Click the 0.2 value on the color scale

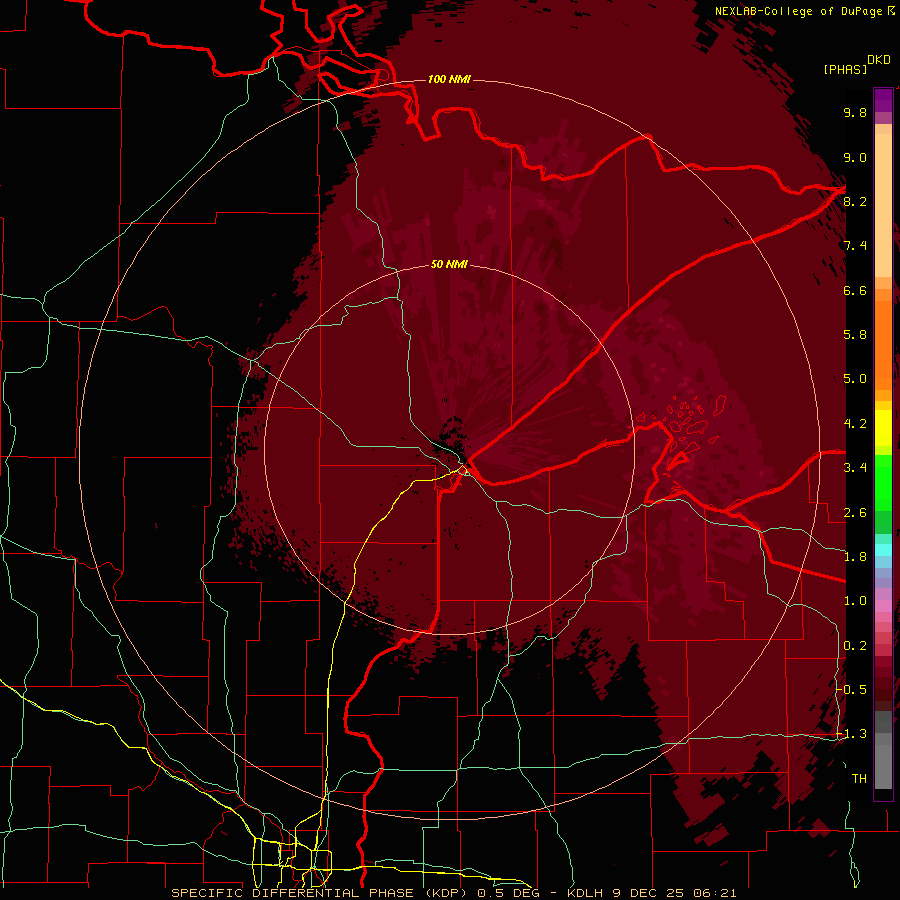(x=855, y=646)
